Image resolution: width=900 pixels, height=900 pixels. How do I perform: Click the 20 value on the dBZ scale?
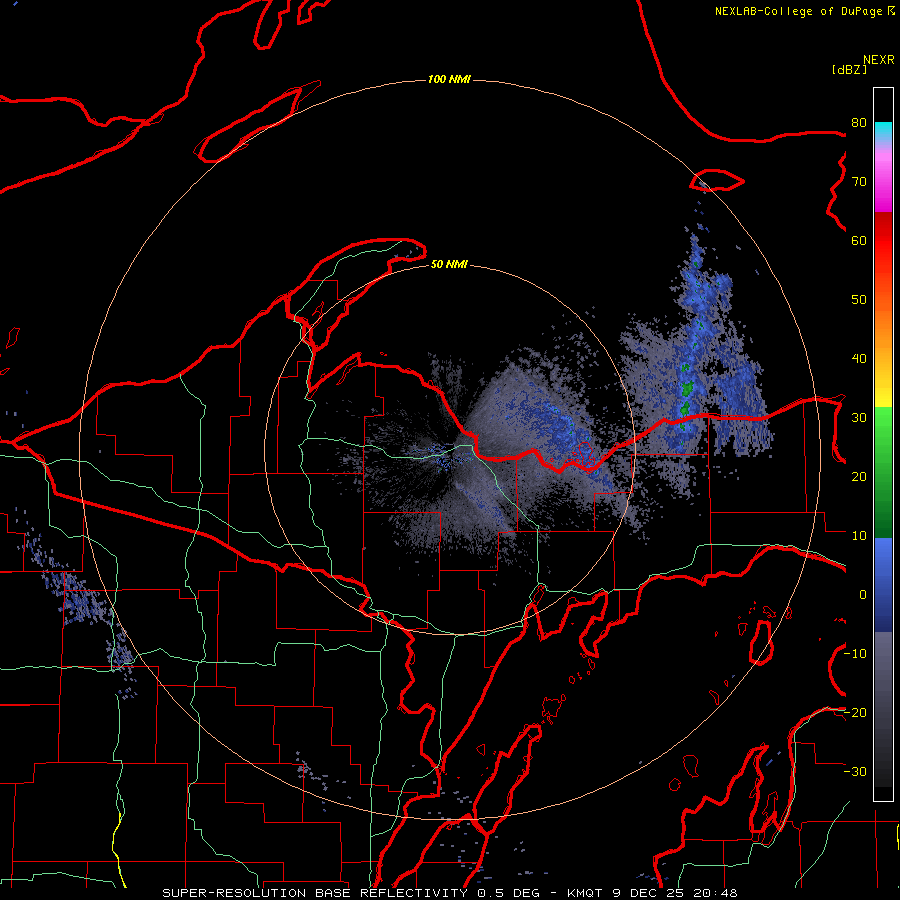click(859, 476)
